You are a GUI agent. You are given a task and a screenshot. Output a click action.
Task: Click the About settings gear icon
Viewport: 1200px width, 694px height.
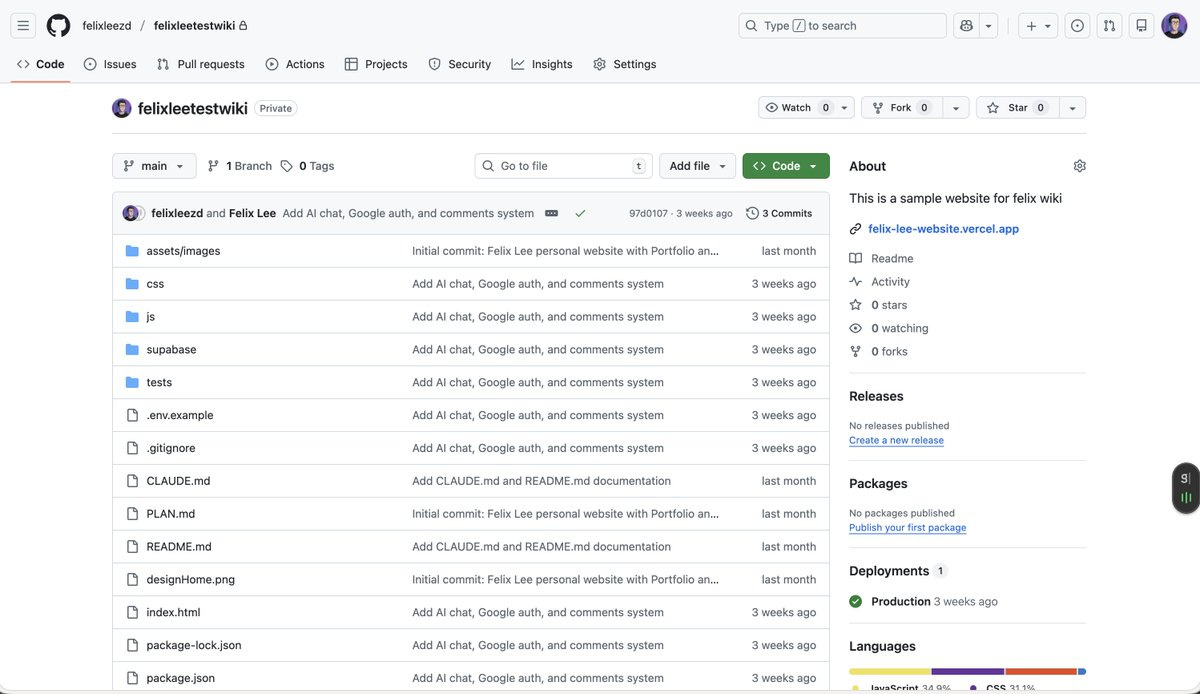(1079, 166)
